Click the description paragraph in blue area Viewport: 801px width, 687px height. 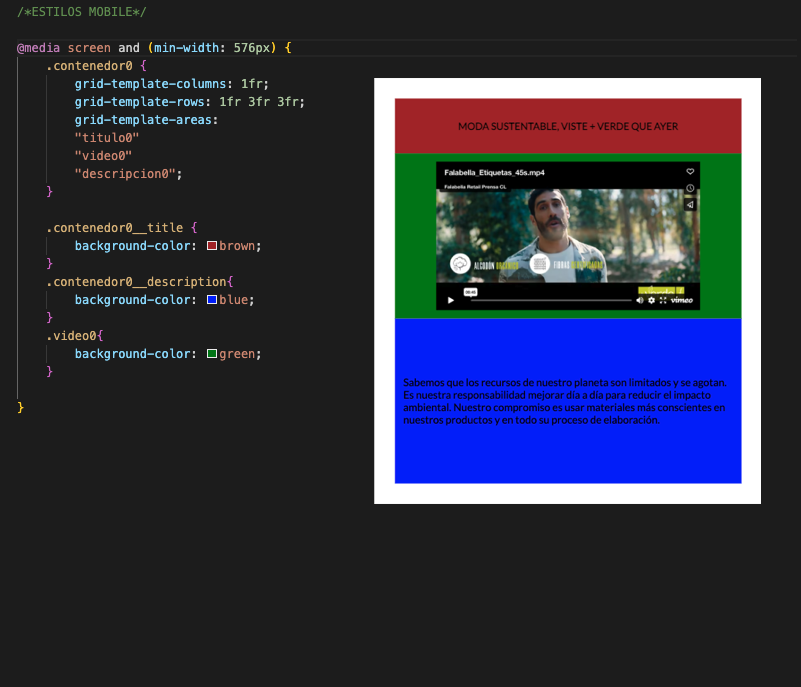coord(564,401)
